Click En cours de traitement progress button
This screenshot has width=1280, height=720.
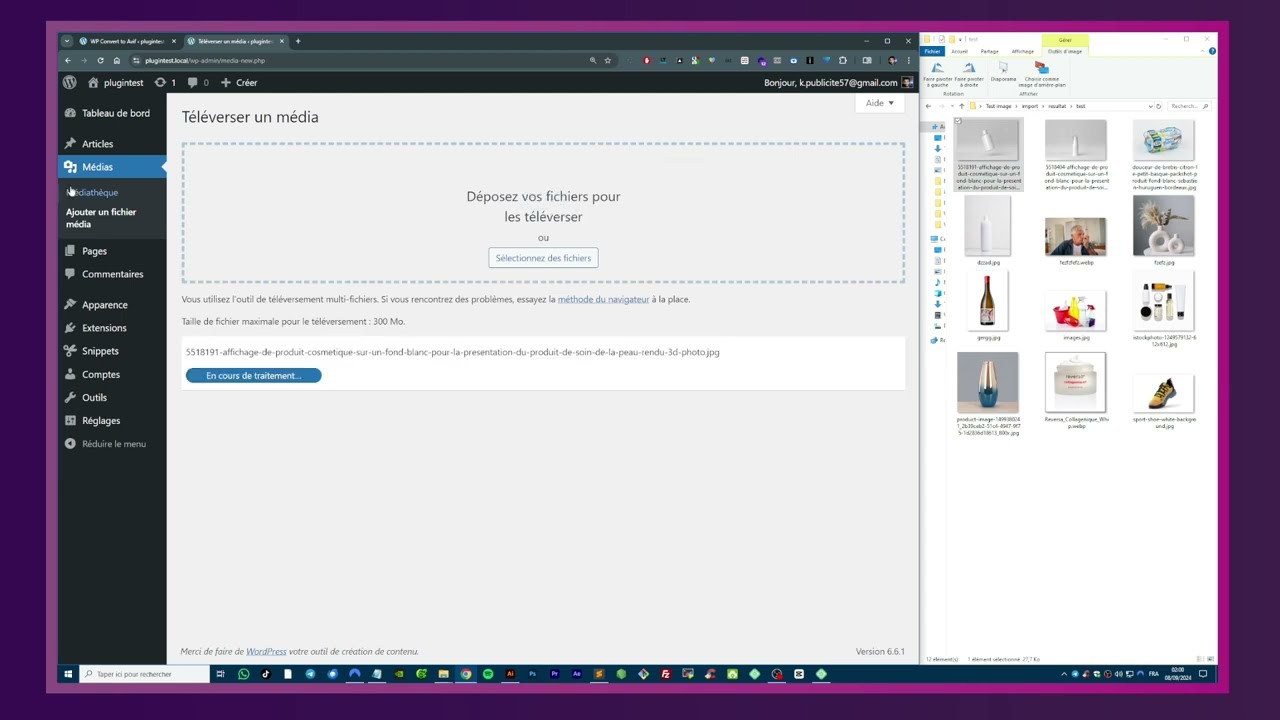click(253, 375)
